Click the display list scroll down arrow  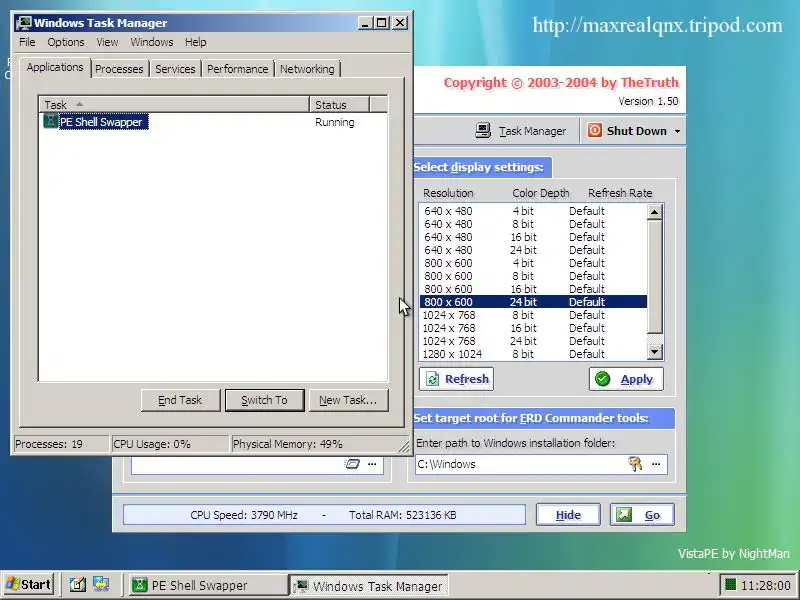pyautogui.click(x=655, y=352)
